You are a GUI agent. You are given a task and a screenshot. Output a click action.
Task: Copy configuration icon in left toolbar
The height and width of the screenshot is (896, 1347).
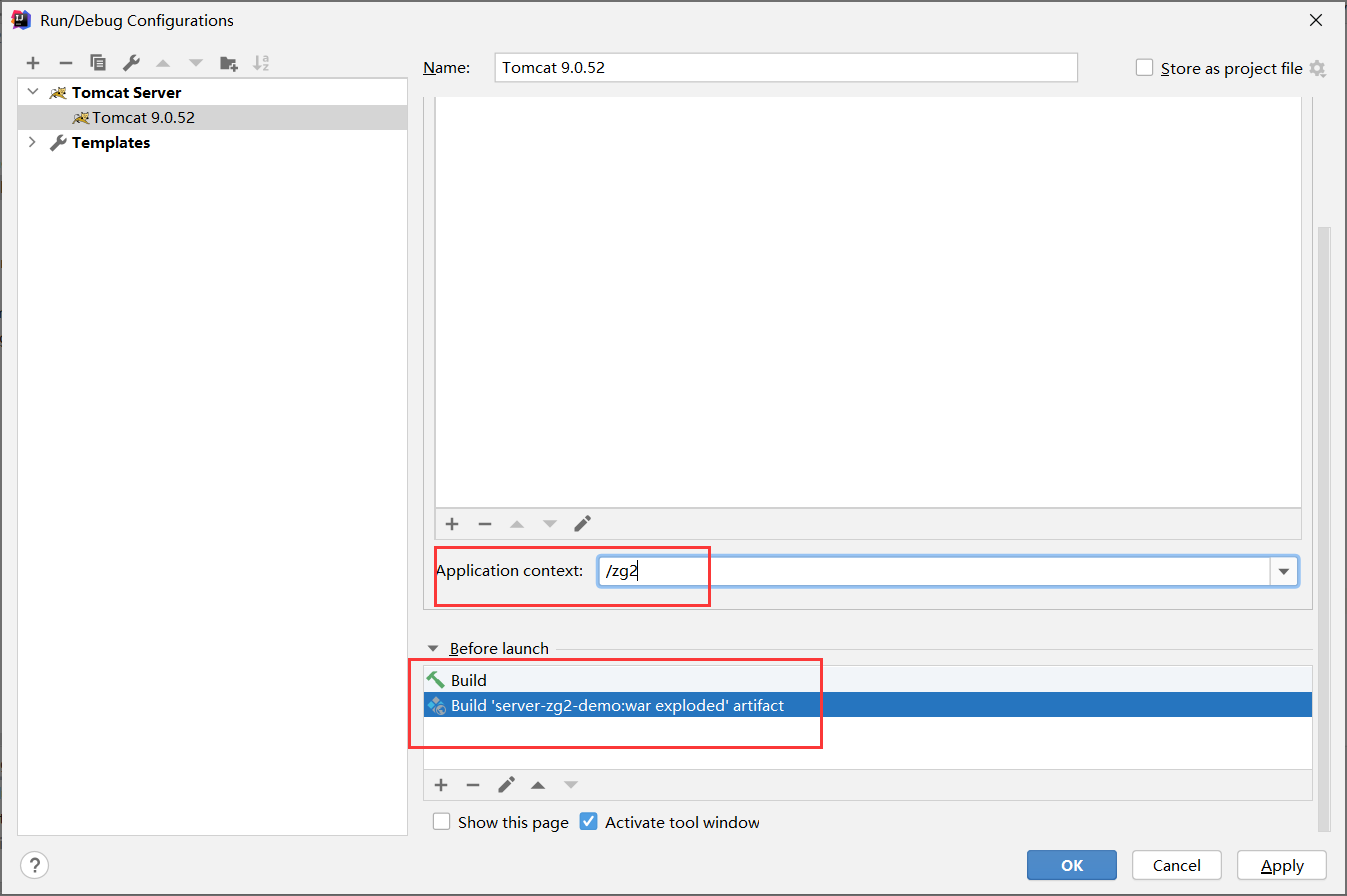(x=98, y=63)
